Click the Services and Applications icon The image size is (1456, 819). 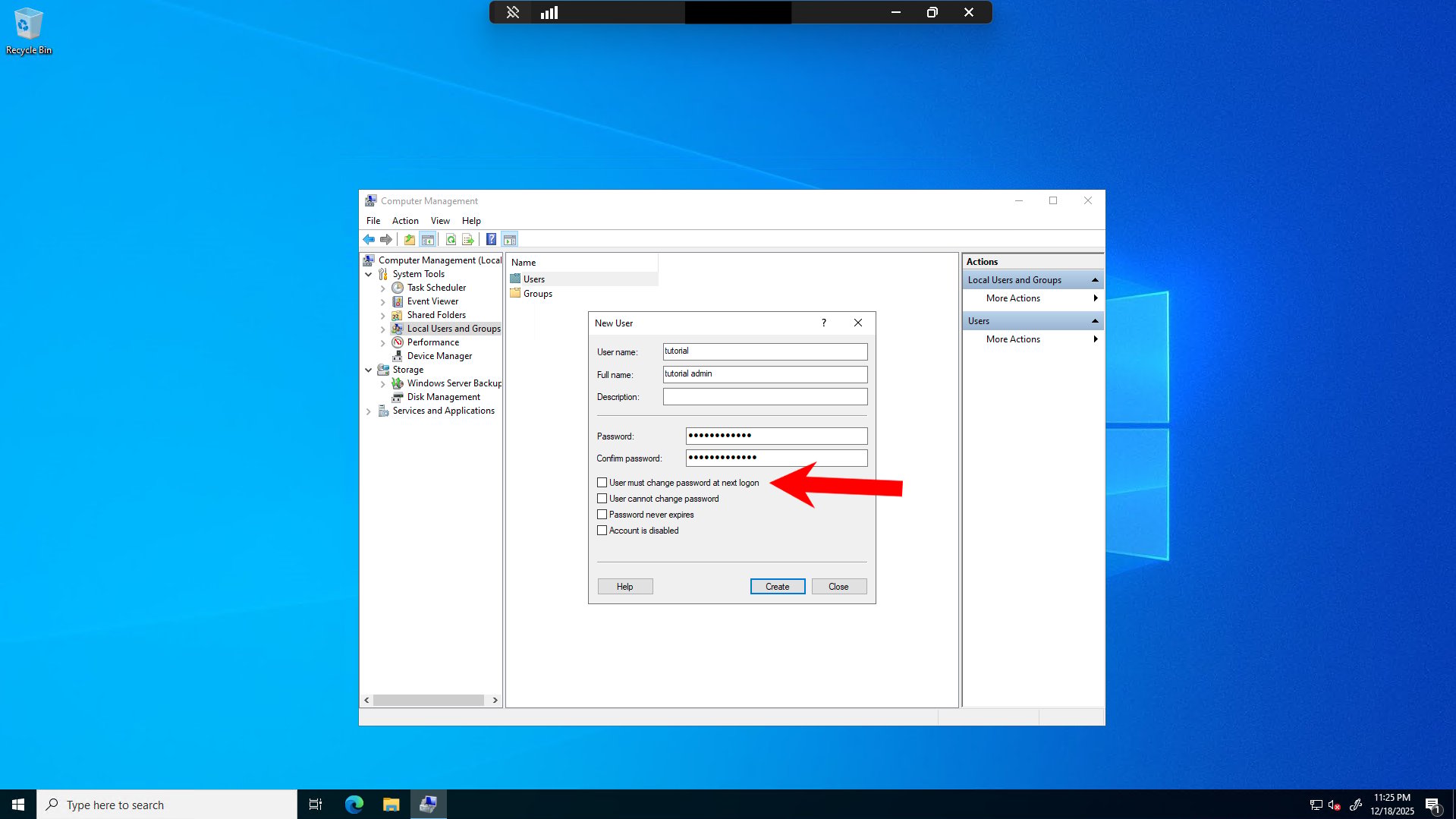(383, 411)
